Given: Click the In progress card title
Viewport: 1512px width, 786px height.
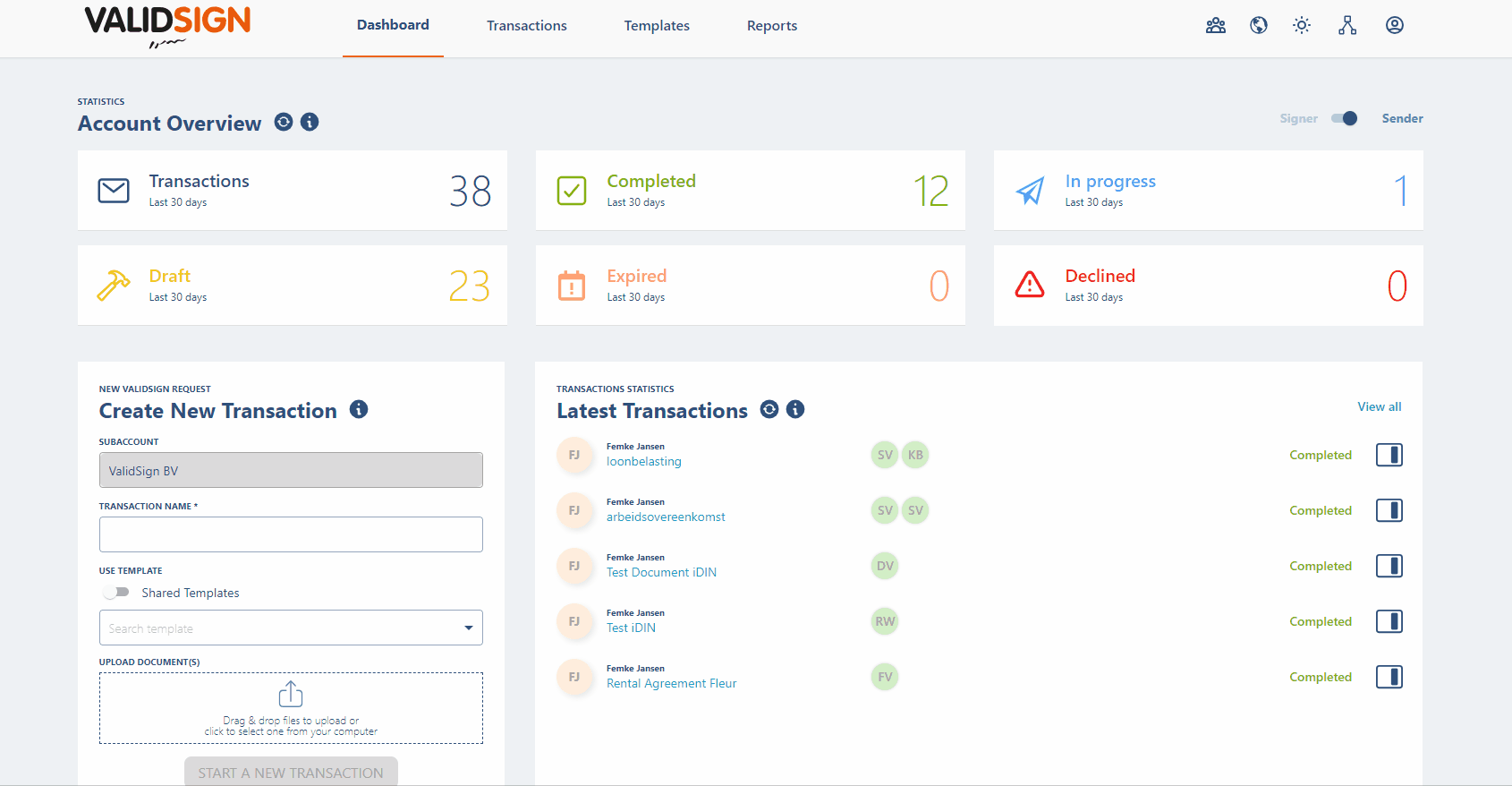Looking at the screenshot, I should [1110, 182].
